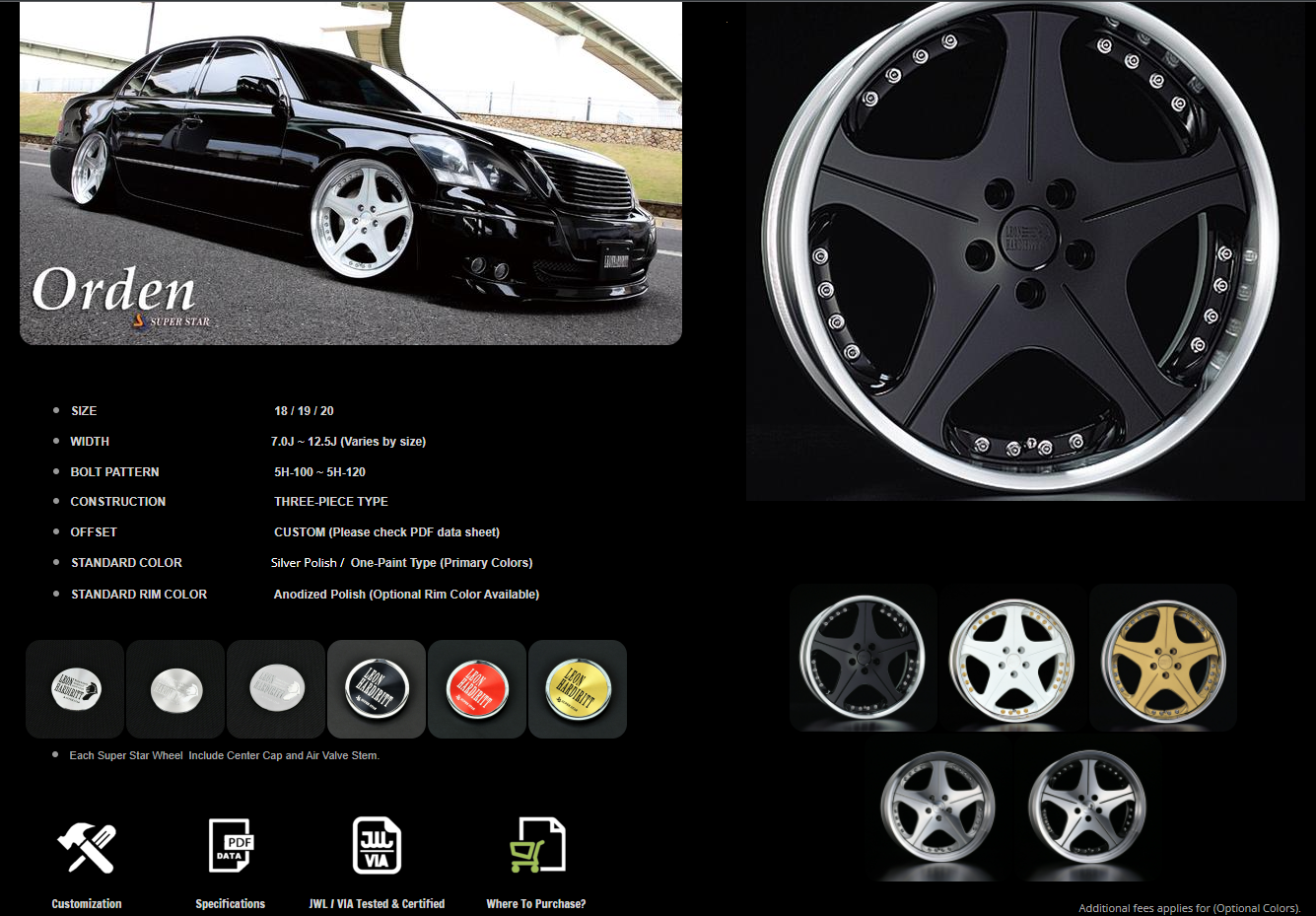Click the SIZE label

click(x=84, y=411)
